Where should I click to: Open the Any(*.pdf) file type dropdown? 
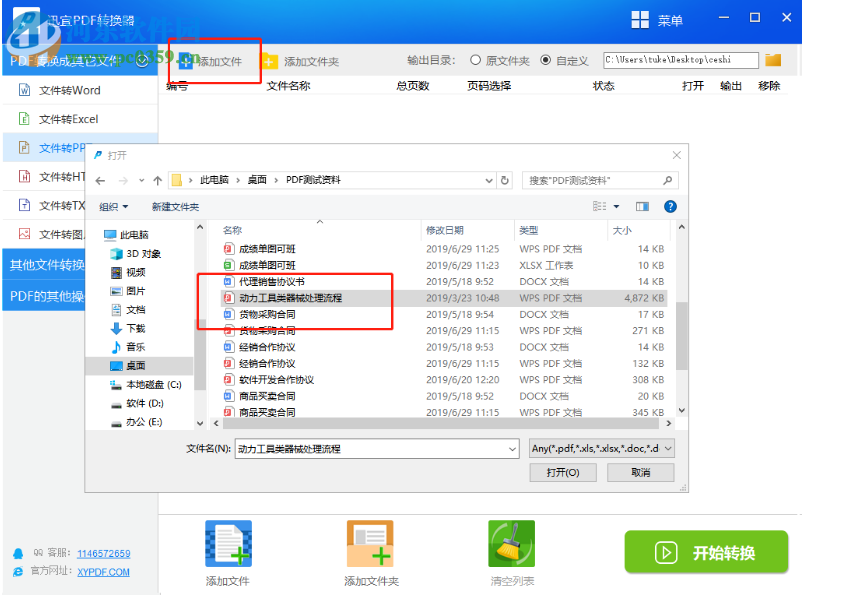(x=666, y=448)
